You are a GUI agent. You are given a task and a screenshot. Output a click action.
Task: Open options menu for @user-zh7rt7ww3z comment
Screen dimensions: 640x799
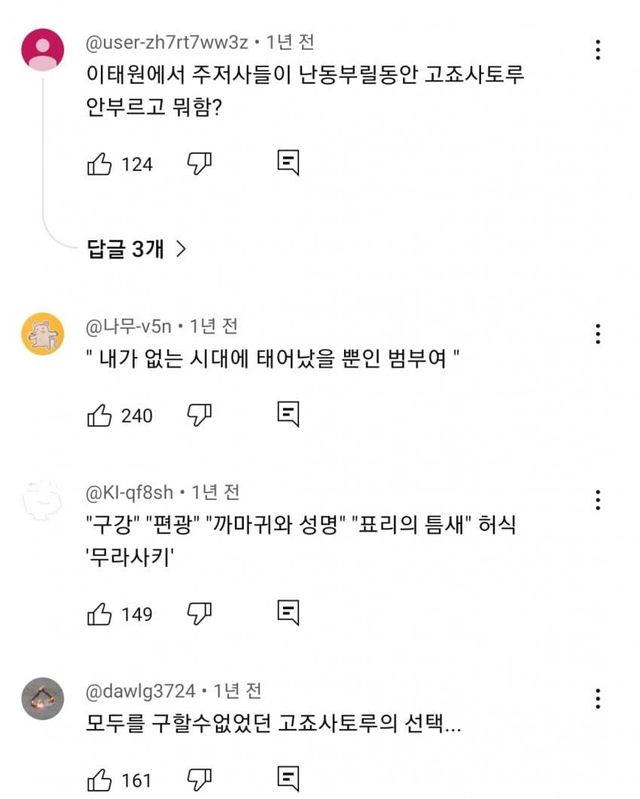click(597, 50)
